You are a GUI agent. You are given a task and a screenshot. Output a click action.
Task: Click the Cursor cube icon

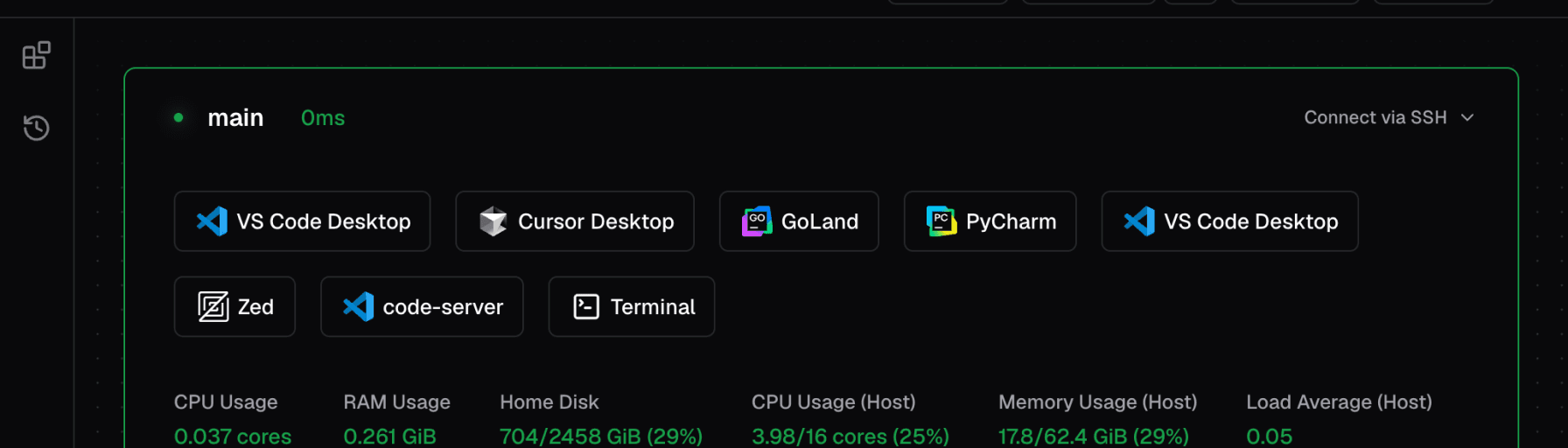(x=493, y=221)
